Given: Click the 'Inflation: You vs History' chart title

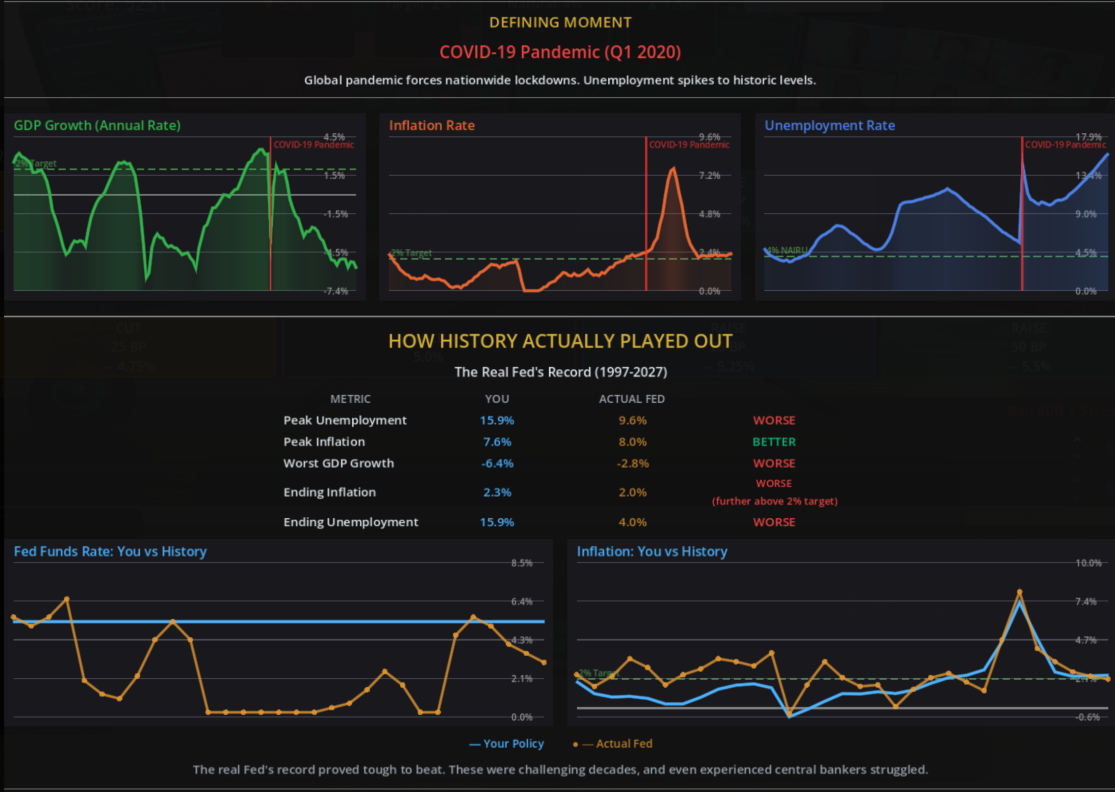Looking at the screenshot, I should [652, 552].
